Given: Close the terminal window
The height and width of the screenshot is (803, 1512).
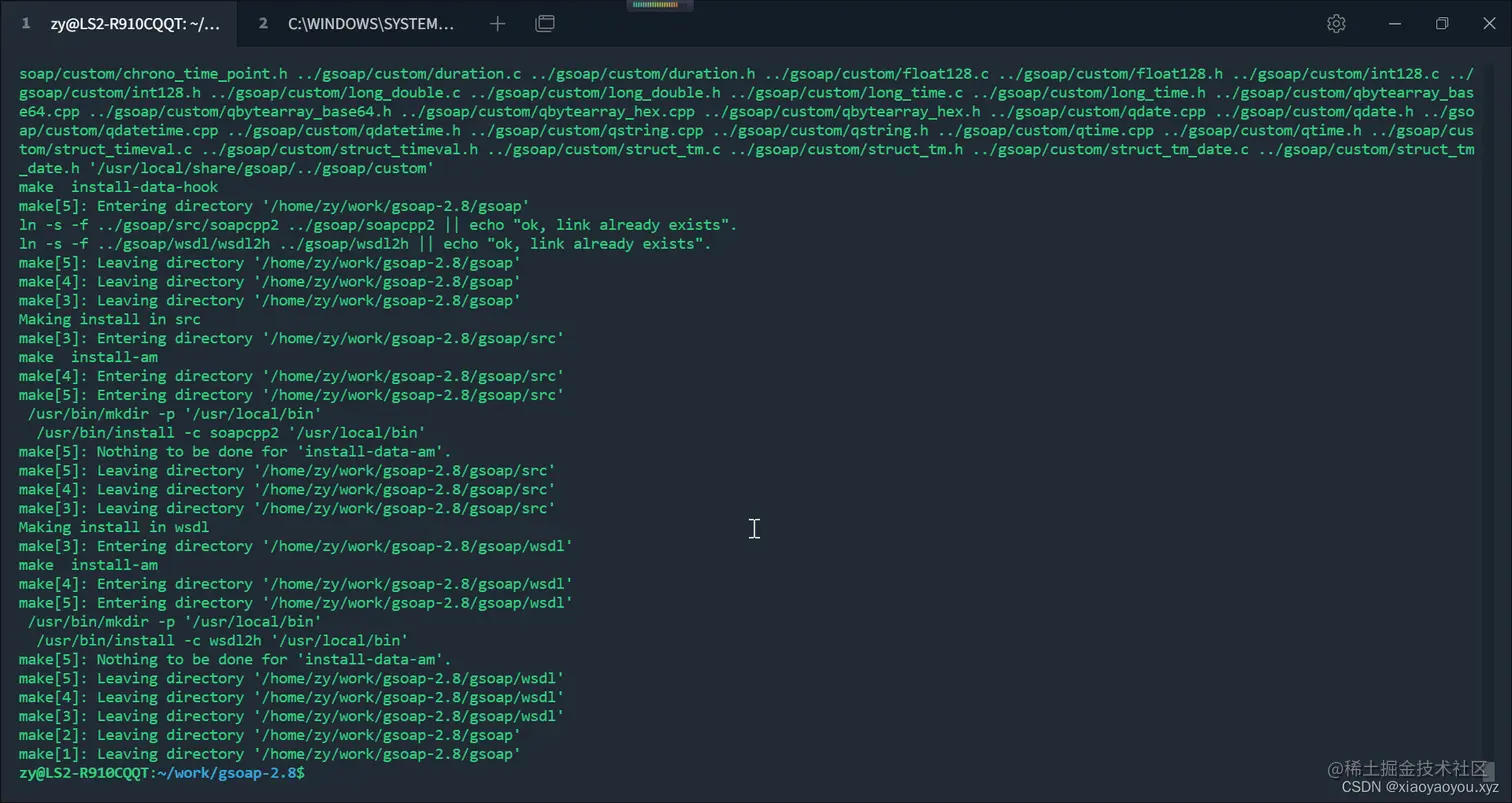Looking at the screenshot, I should [1489, 23].
